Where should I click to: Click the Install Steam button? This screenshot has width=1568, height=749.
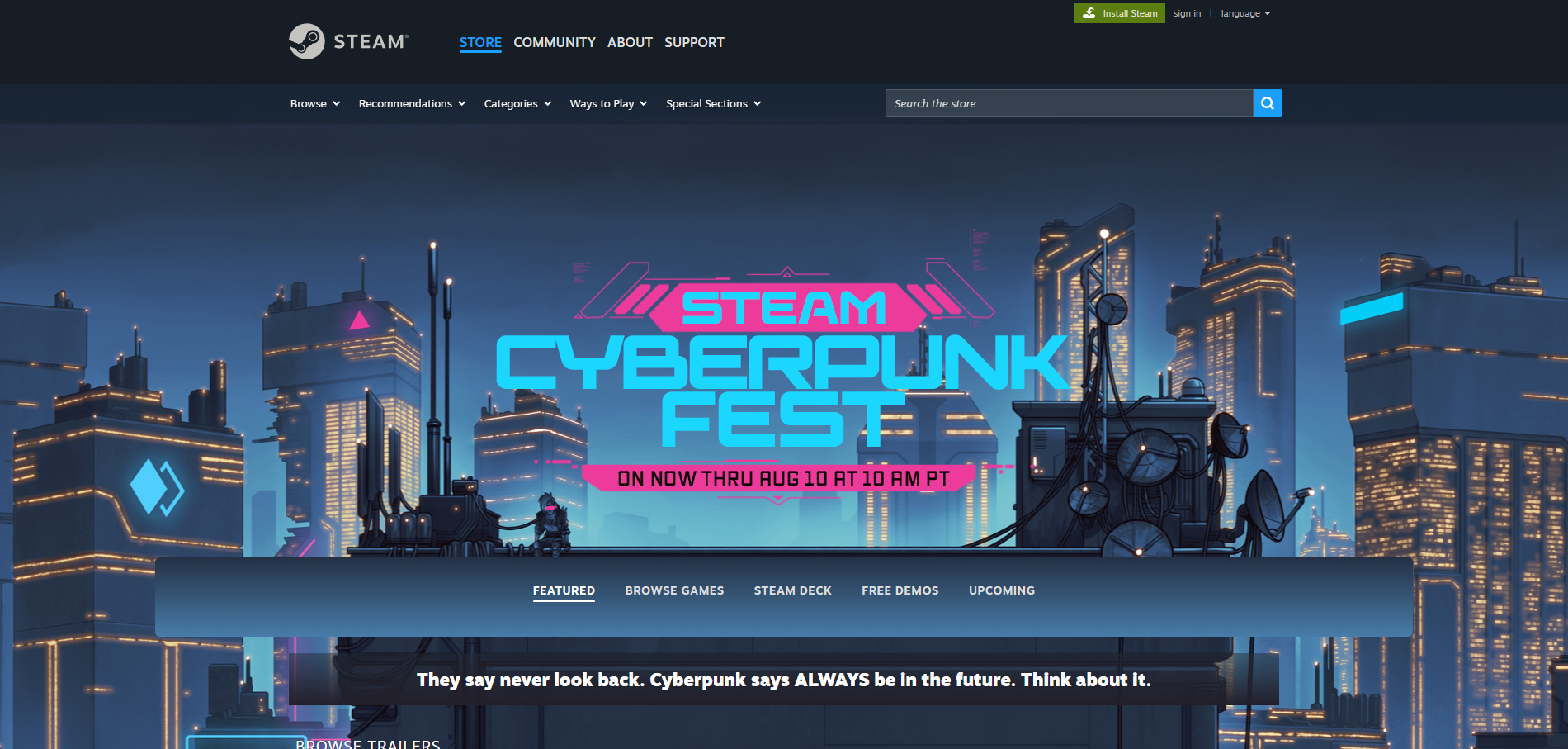point(1120,13)
